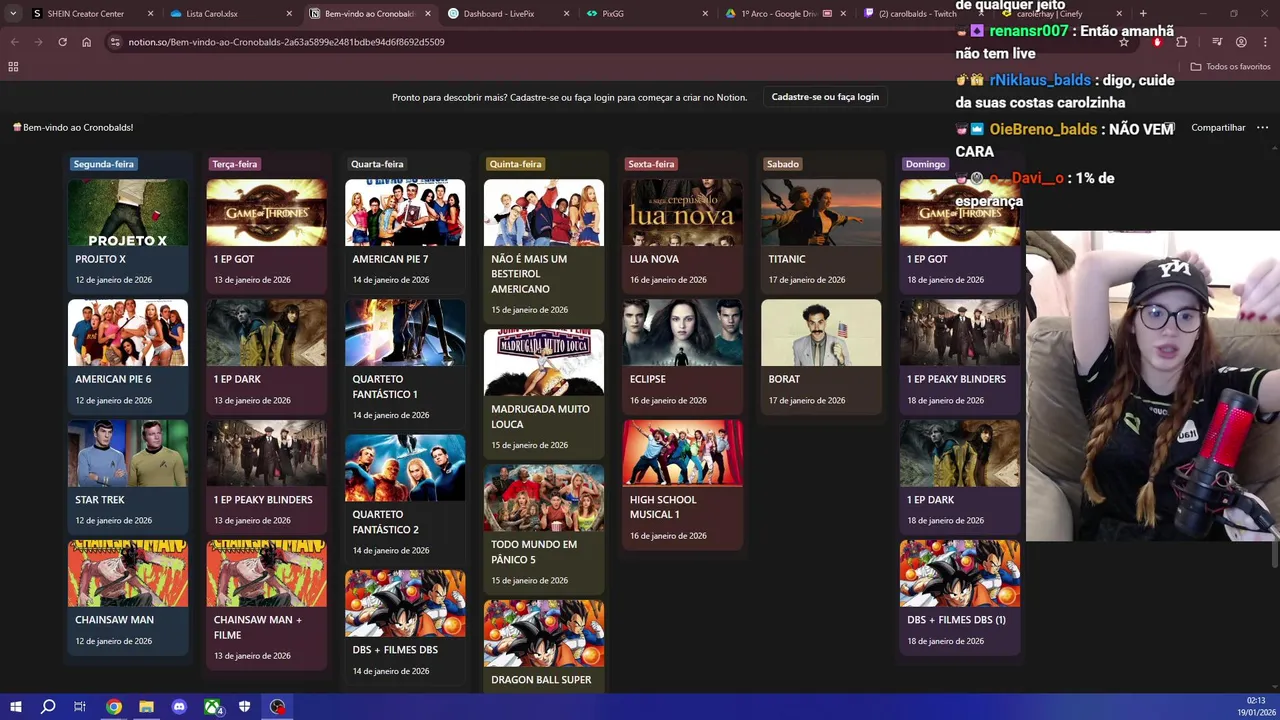This screenshot has height=720, width=1280.
Task: Open Discord from the taskbar
Action: pos(179,707)
